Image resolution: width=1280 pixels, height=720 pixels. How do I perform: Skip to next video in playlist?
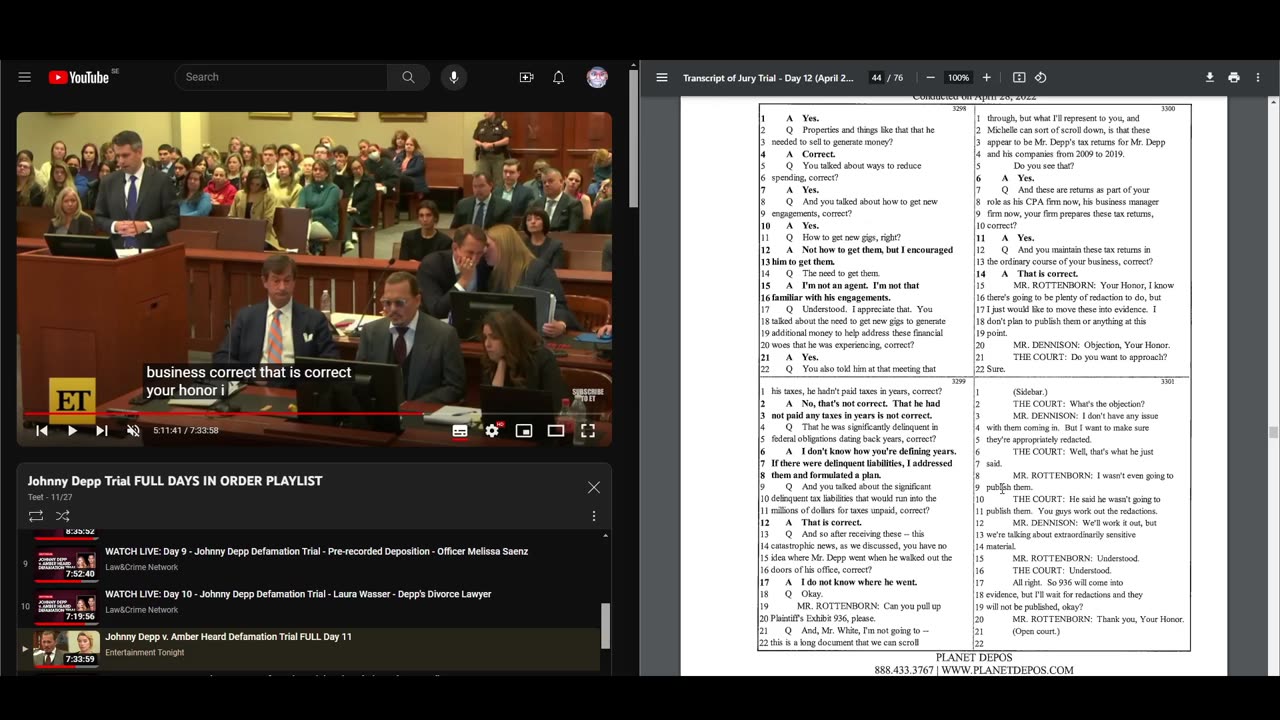coord(102,430)
